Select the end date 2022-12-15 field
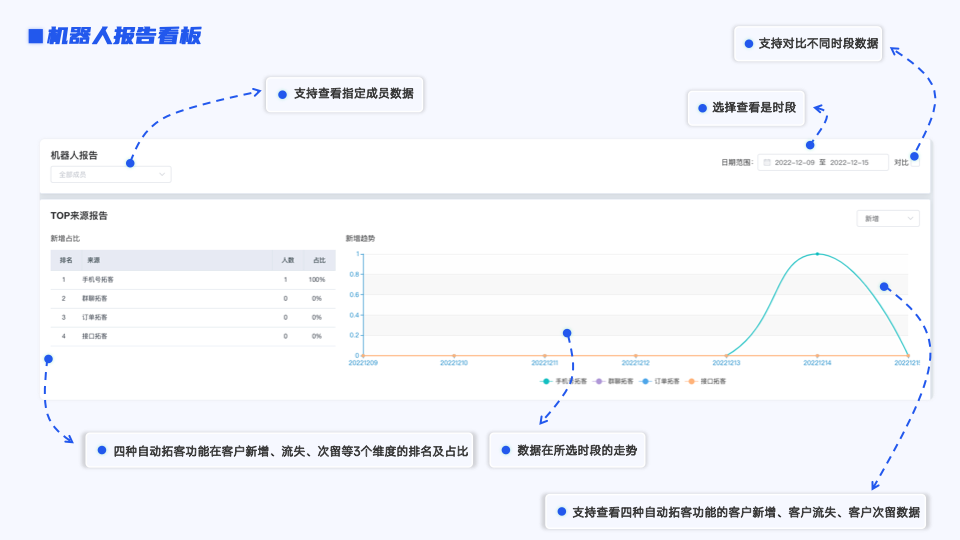The image size is (960, 540). pyautogui.click(x=850, y=162)
